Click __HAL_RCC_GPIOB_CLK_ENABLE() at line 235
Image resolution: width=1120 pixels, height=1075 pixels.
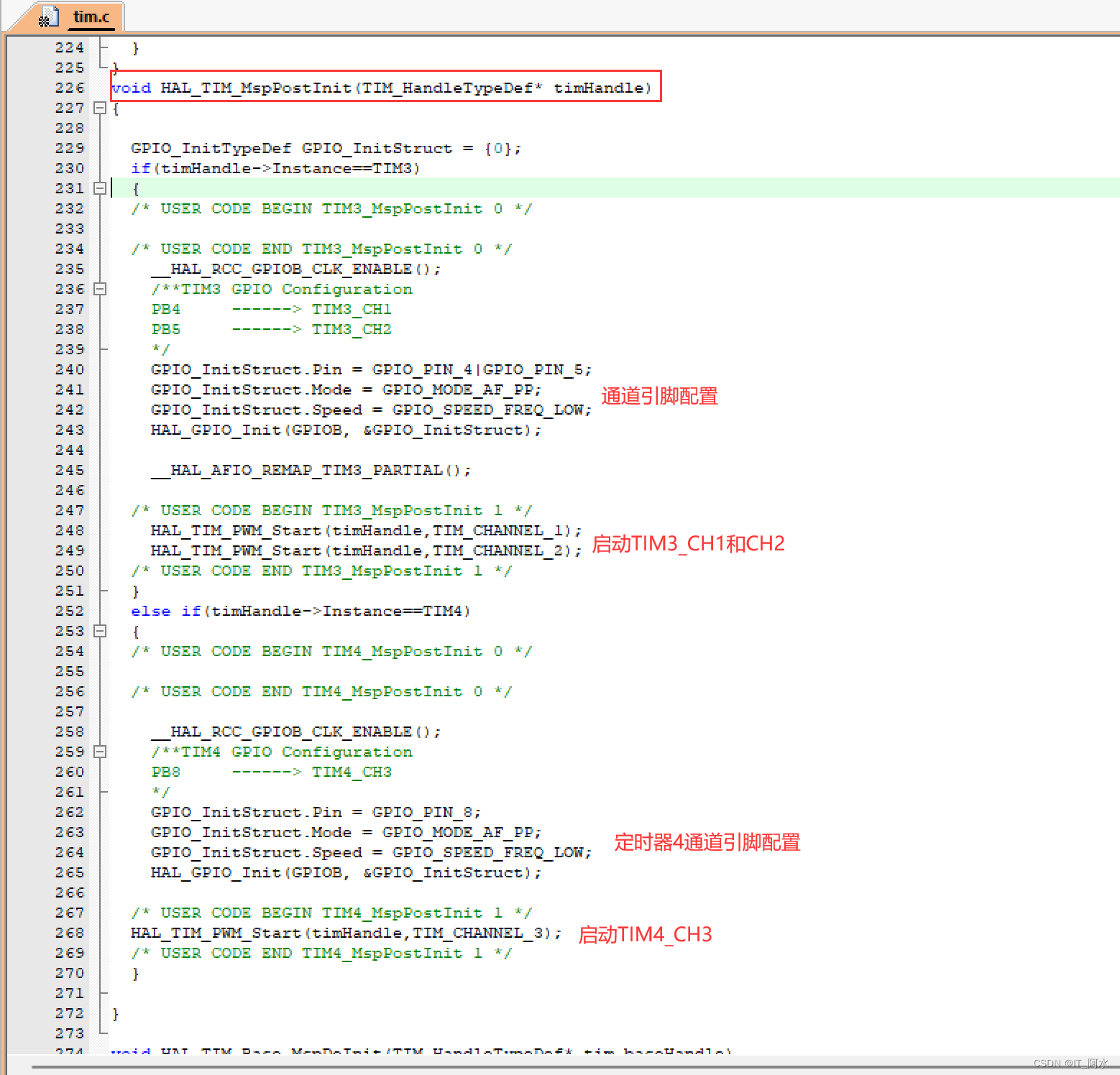(295, 269)
